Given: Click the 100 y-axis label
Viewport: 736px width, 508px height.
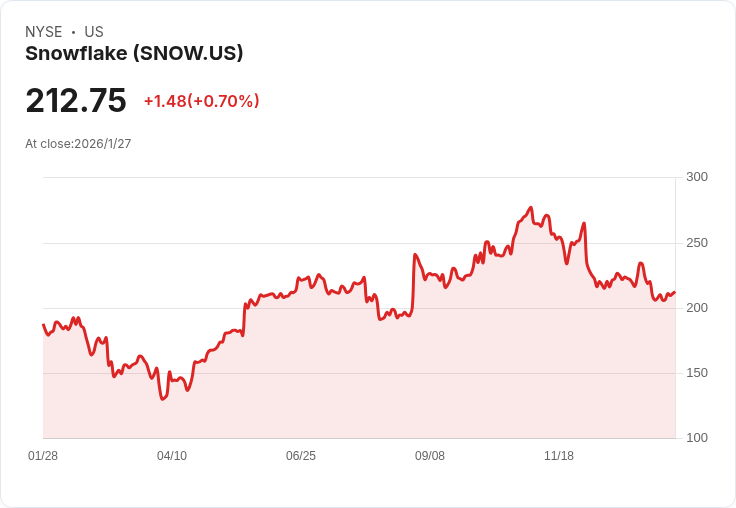Looking at the screenshot, I should point(697,438).
